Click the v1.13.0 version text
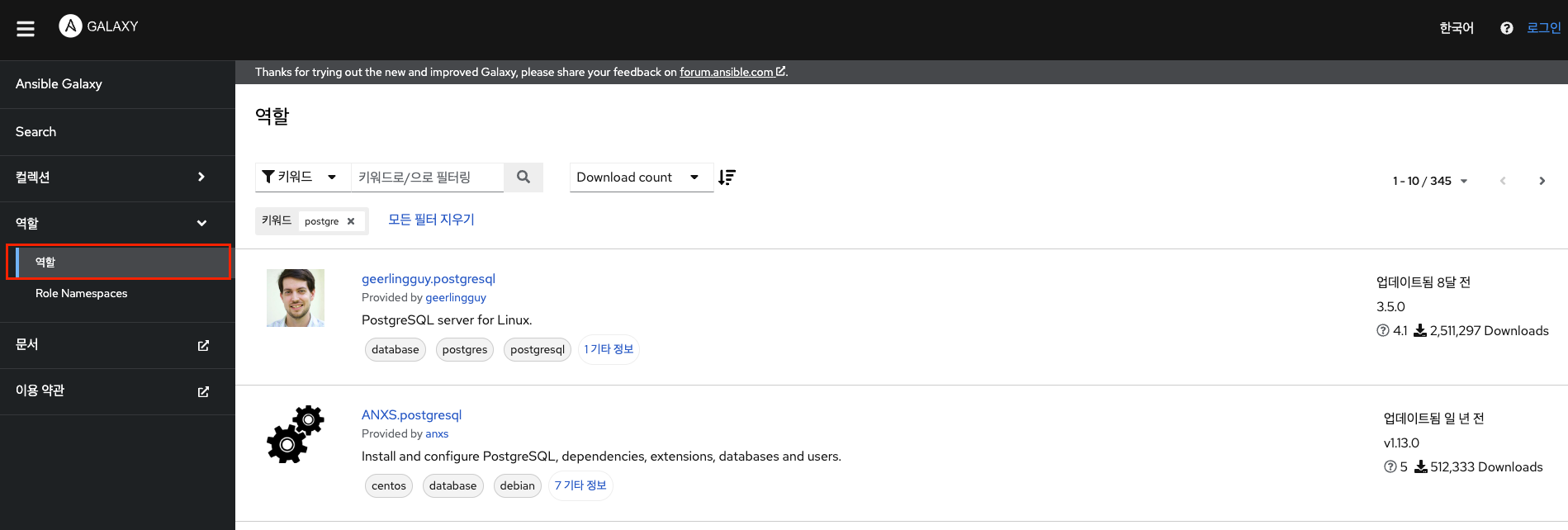Image resolution: width=1568 pixels, height=530 pixels. [x=1401, y=442]
